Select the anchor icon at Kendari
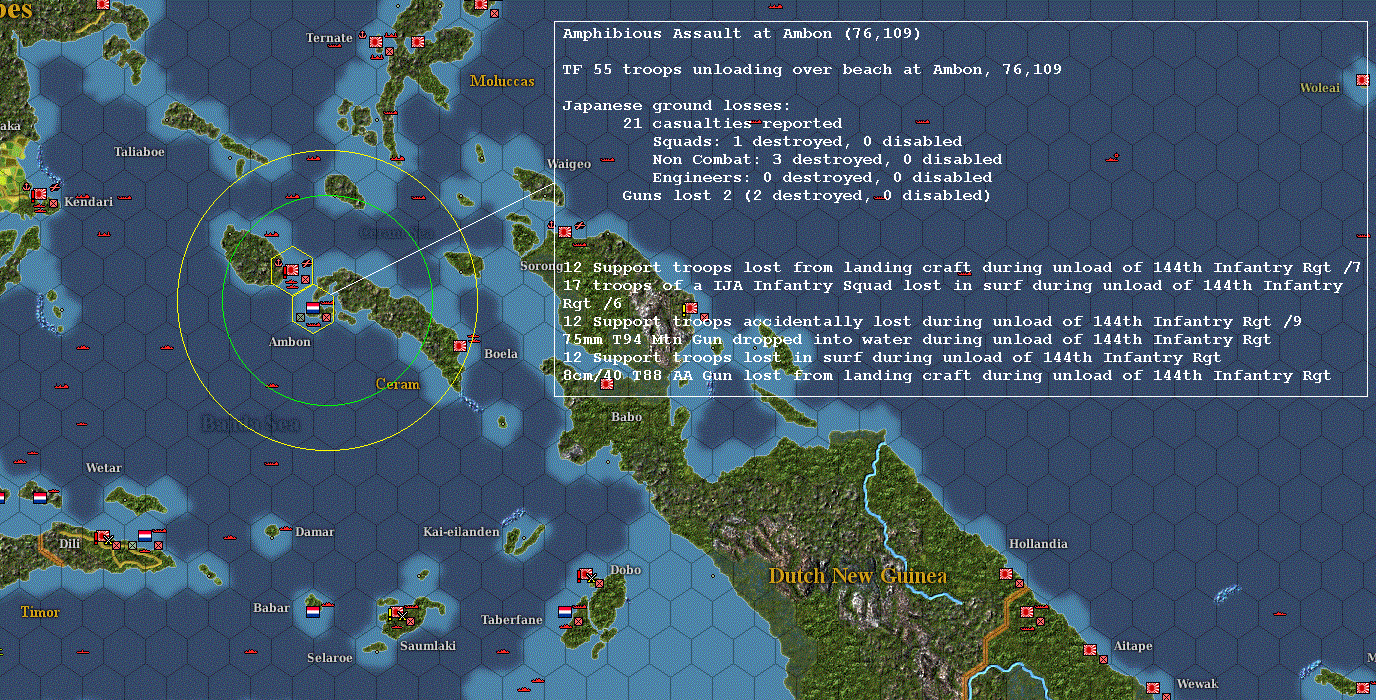The width and height of the screenshot is (1376, 700). click(x=27, y=186)
